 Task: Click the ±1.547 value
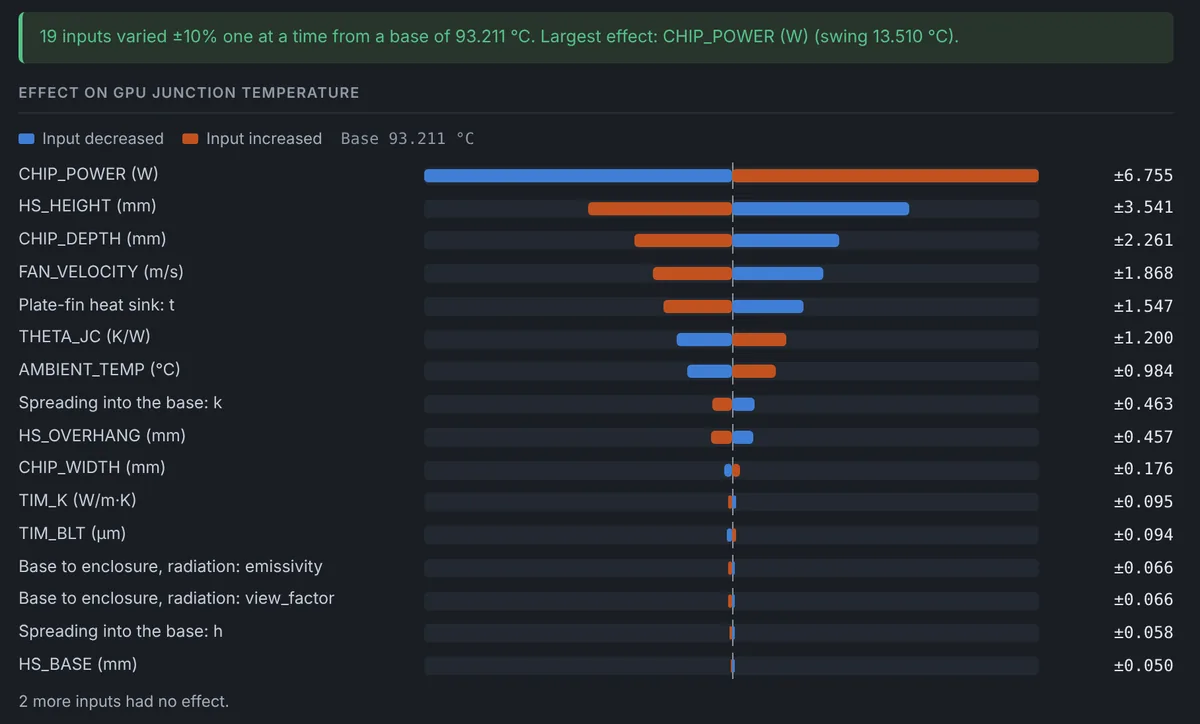[x=1143, y=306]
